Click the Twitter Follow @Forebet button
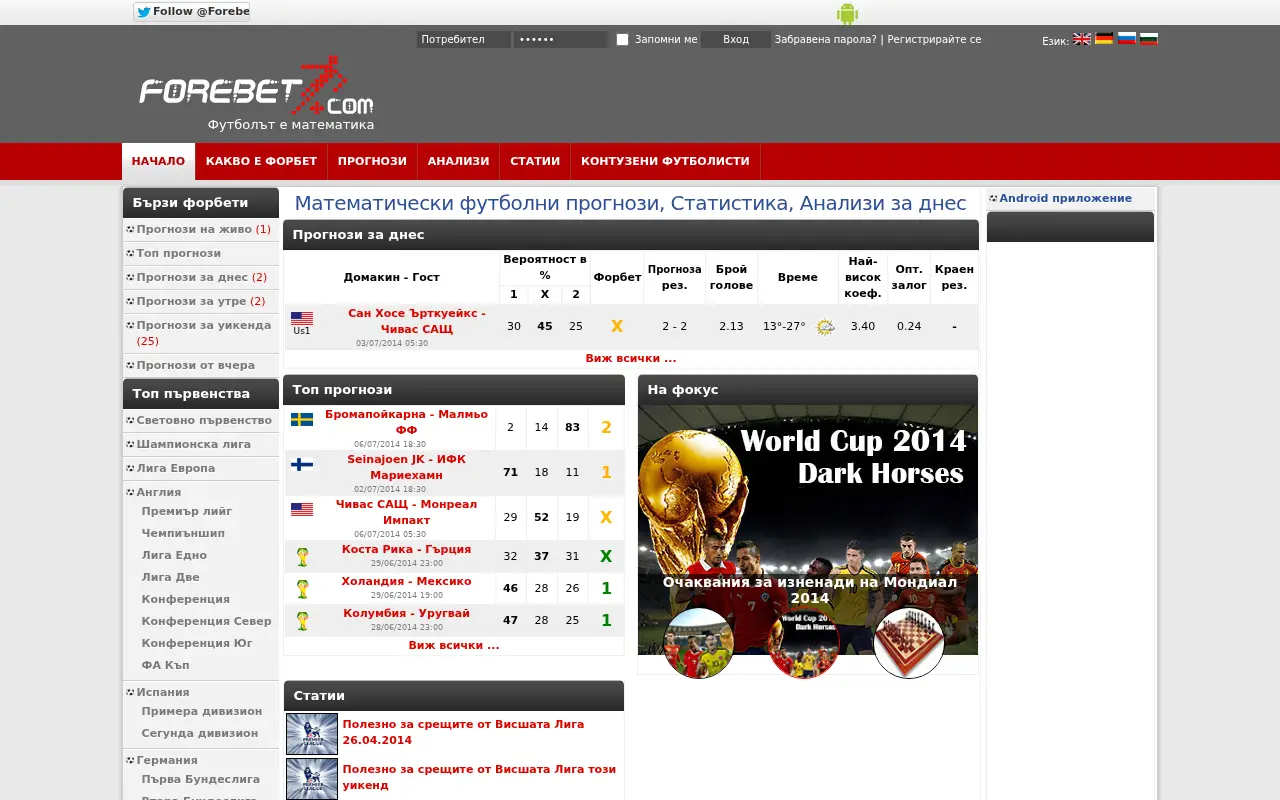1280x800 pixels. (x=192, y=12)
